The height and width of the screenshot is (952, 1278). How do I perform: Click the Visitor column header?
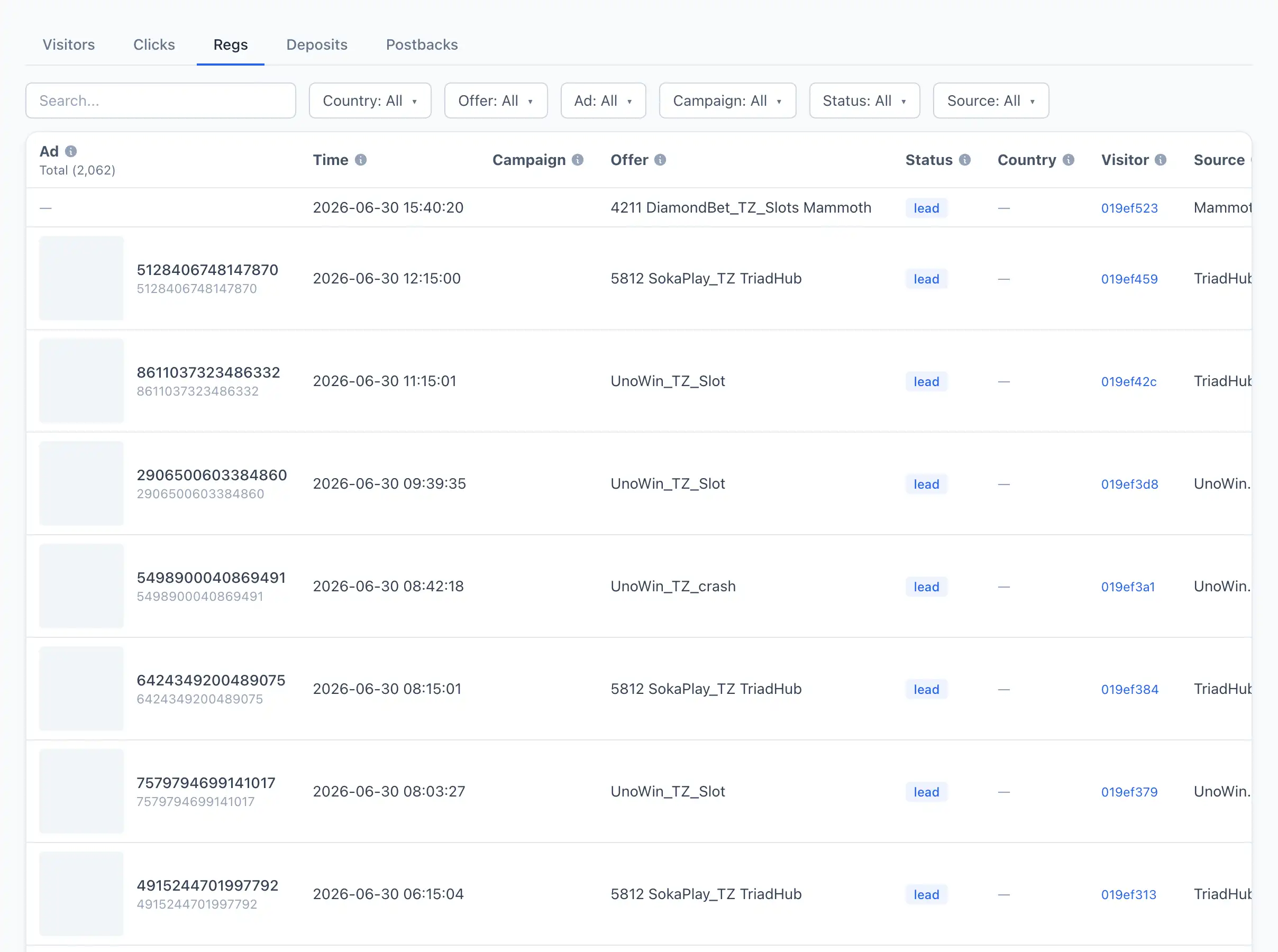1125,160
